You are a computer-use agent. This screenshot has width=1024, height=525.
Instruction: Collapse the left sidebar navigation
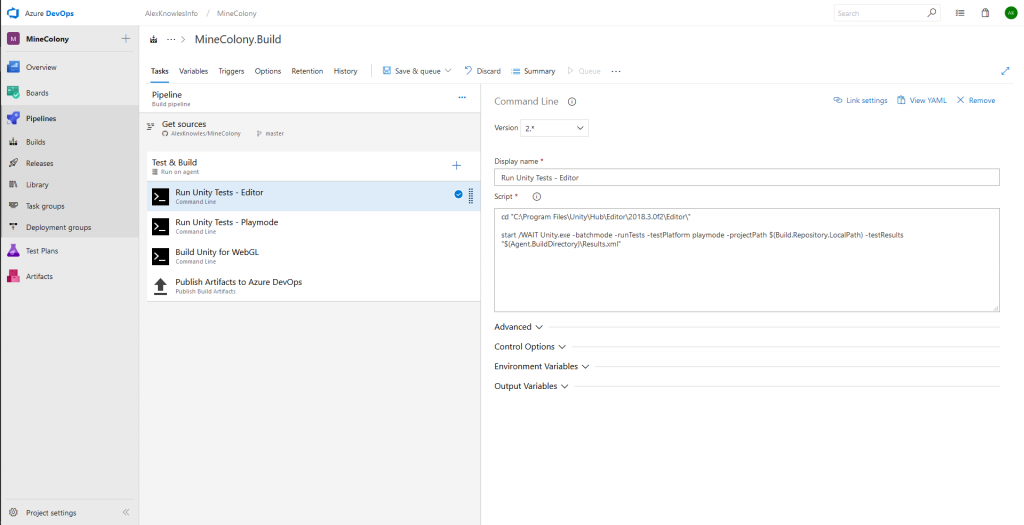[x=126, y=512]
